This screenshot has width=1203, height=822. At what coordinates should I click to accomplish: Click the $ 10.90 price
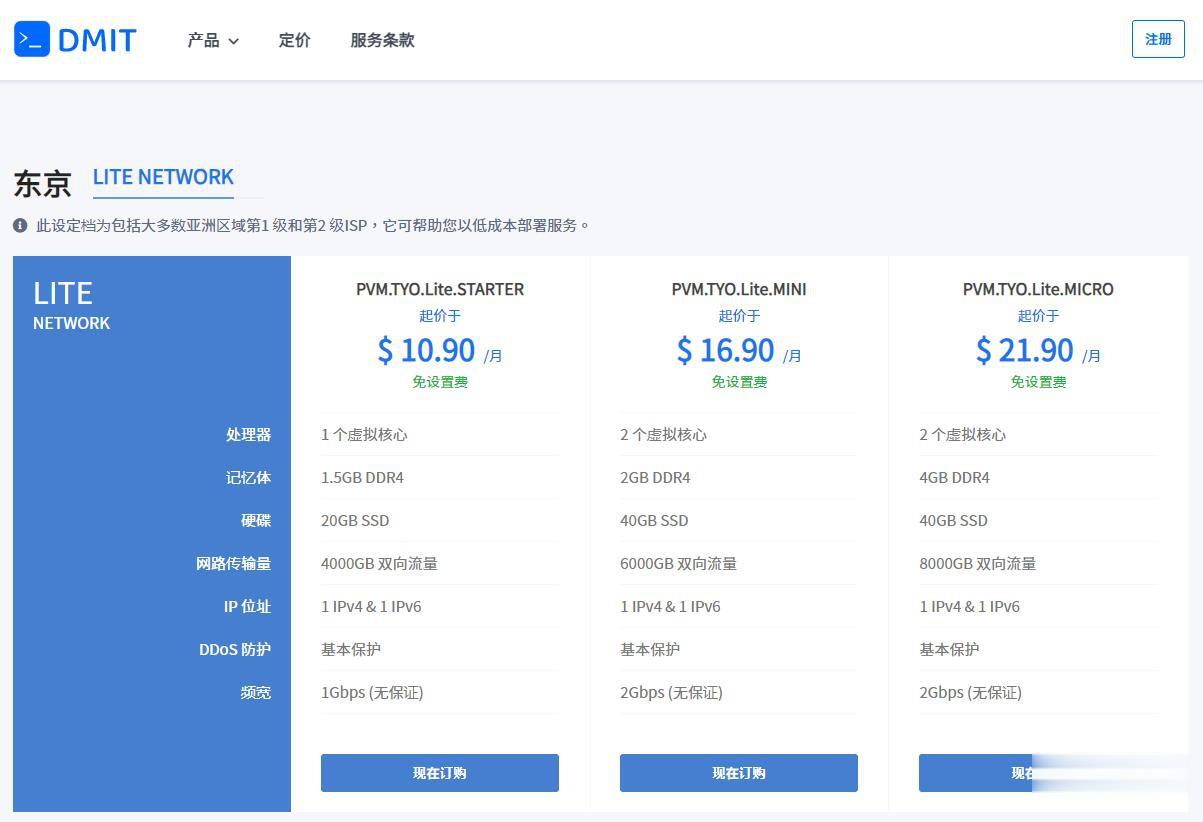point(426,350)
